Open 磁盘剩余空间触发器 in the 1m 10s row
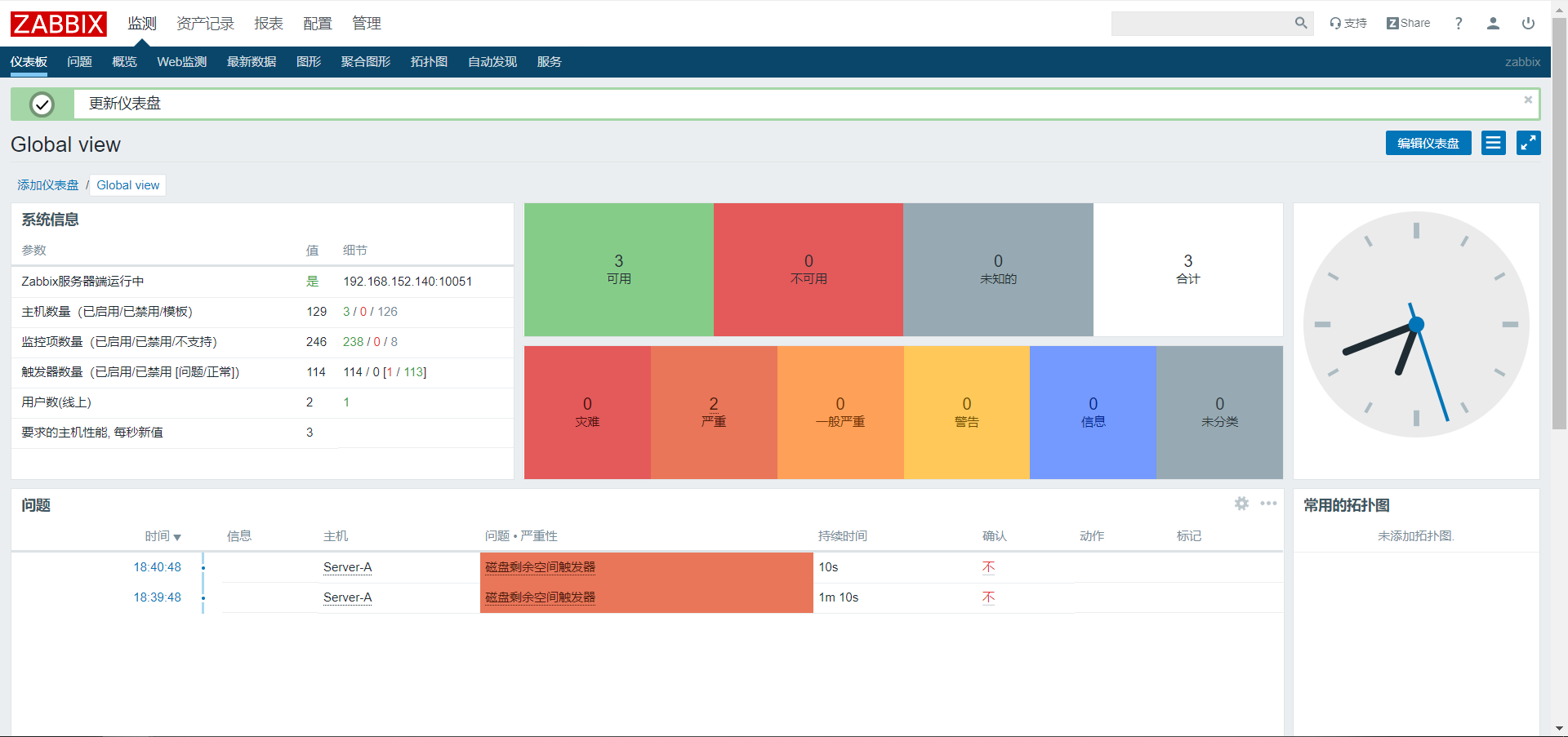The height and width of the screenshot is (737, 1568). 540,597
